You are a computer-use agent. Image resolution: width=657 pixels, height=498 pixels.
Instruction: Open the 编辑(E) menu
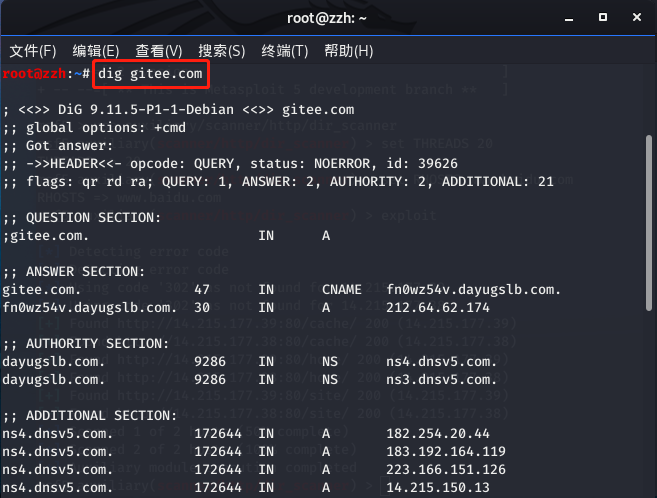point(96,51)
